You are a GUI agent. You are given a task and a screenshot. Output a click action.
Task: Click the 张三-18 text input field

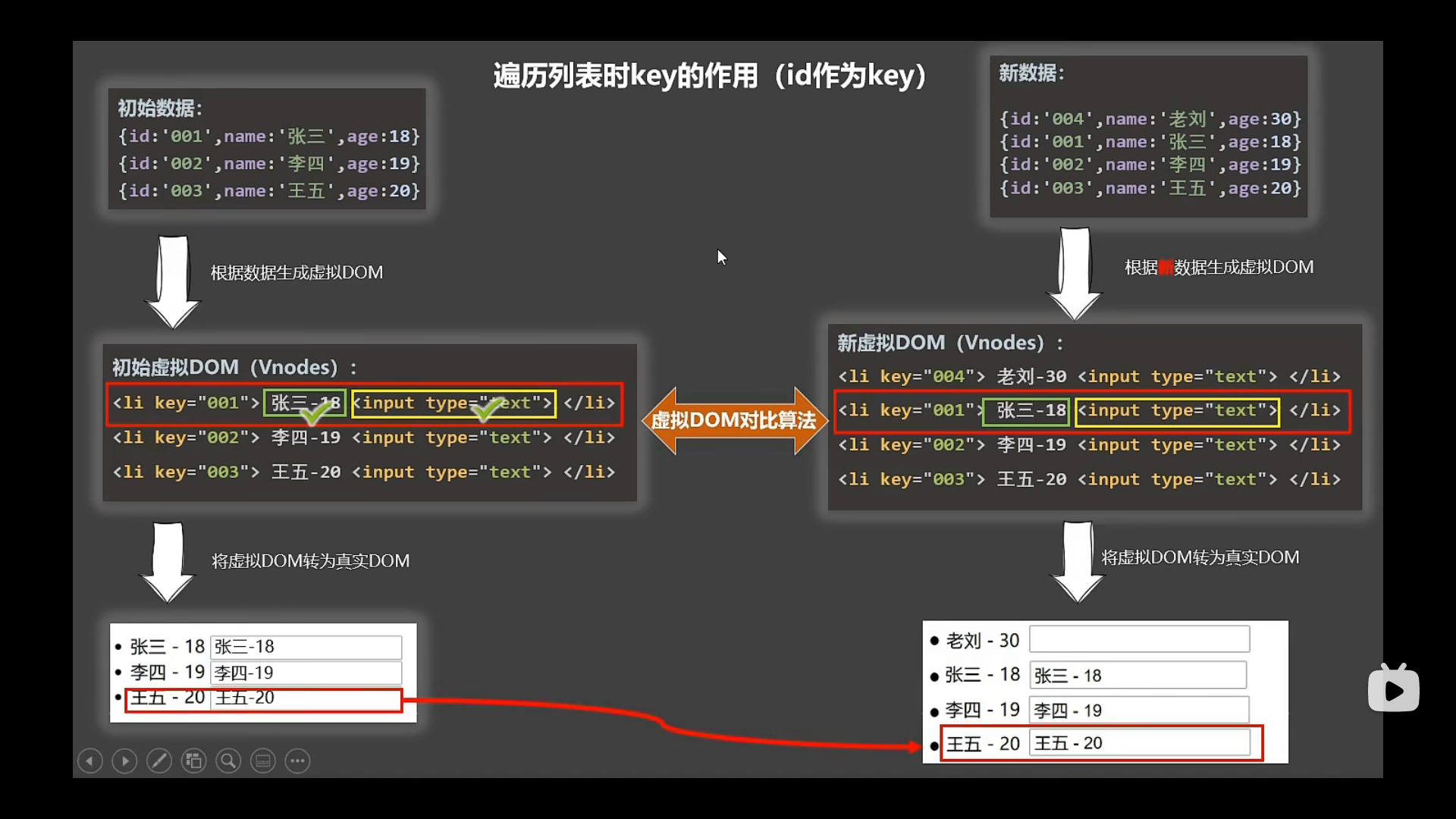point(305,647)
